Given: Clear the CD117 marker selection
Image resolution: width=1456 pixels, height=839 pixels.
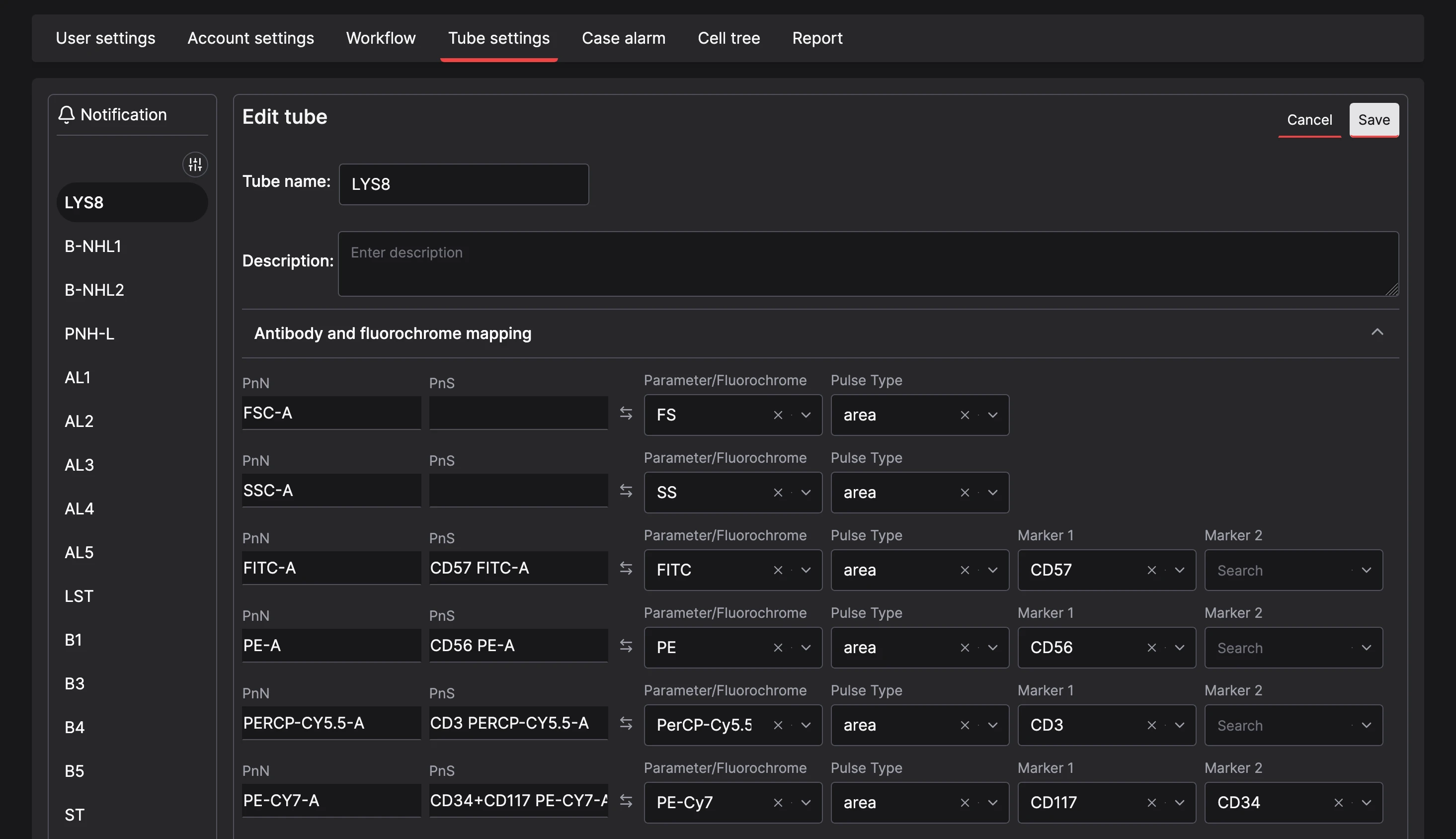Looking at the screenshot, I should point(1152,803).
